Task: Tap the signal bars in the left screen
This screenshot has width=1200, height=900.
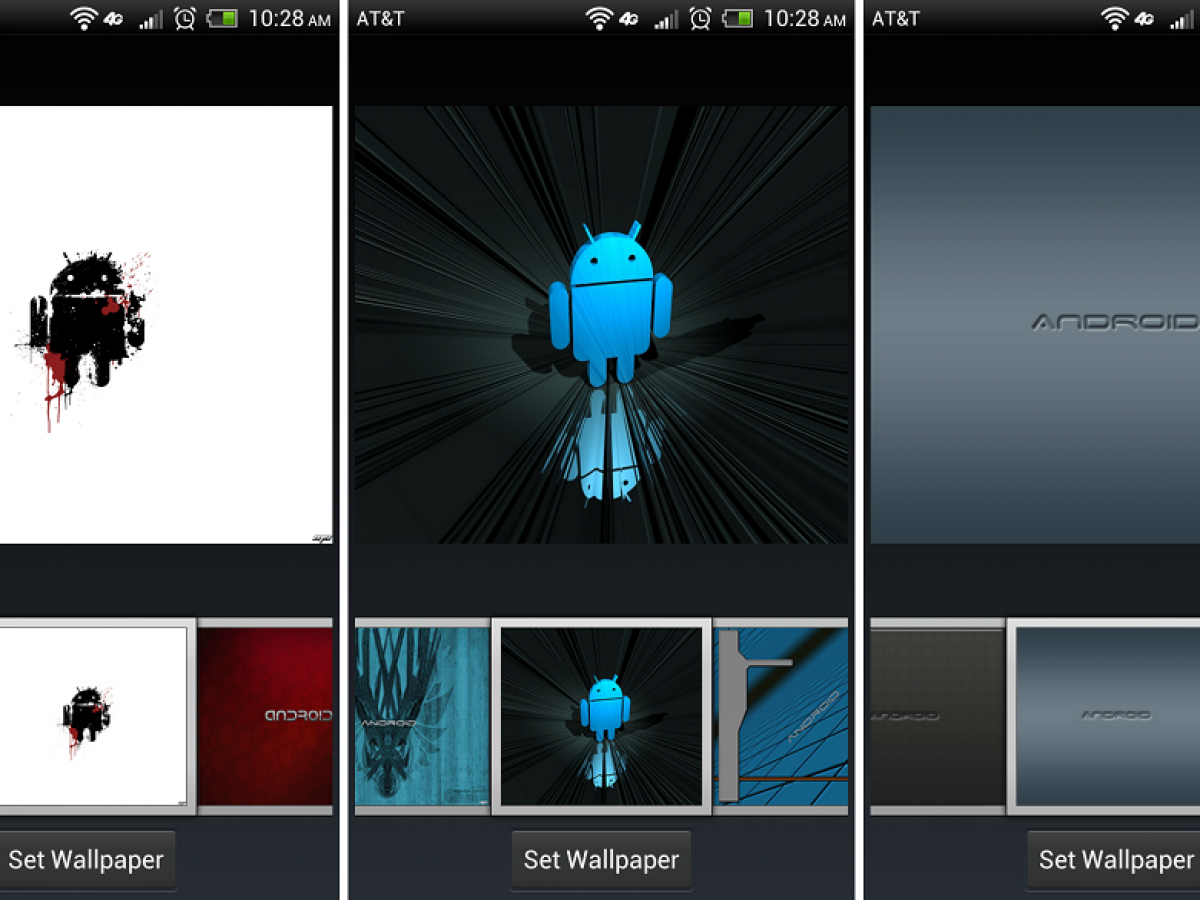Action: tap(150, 19)
